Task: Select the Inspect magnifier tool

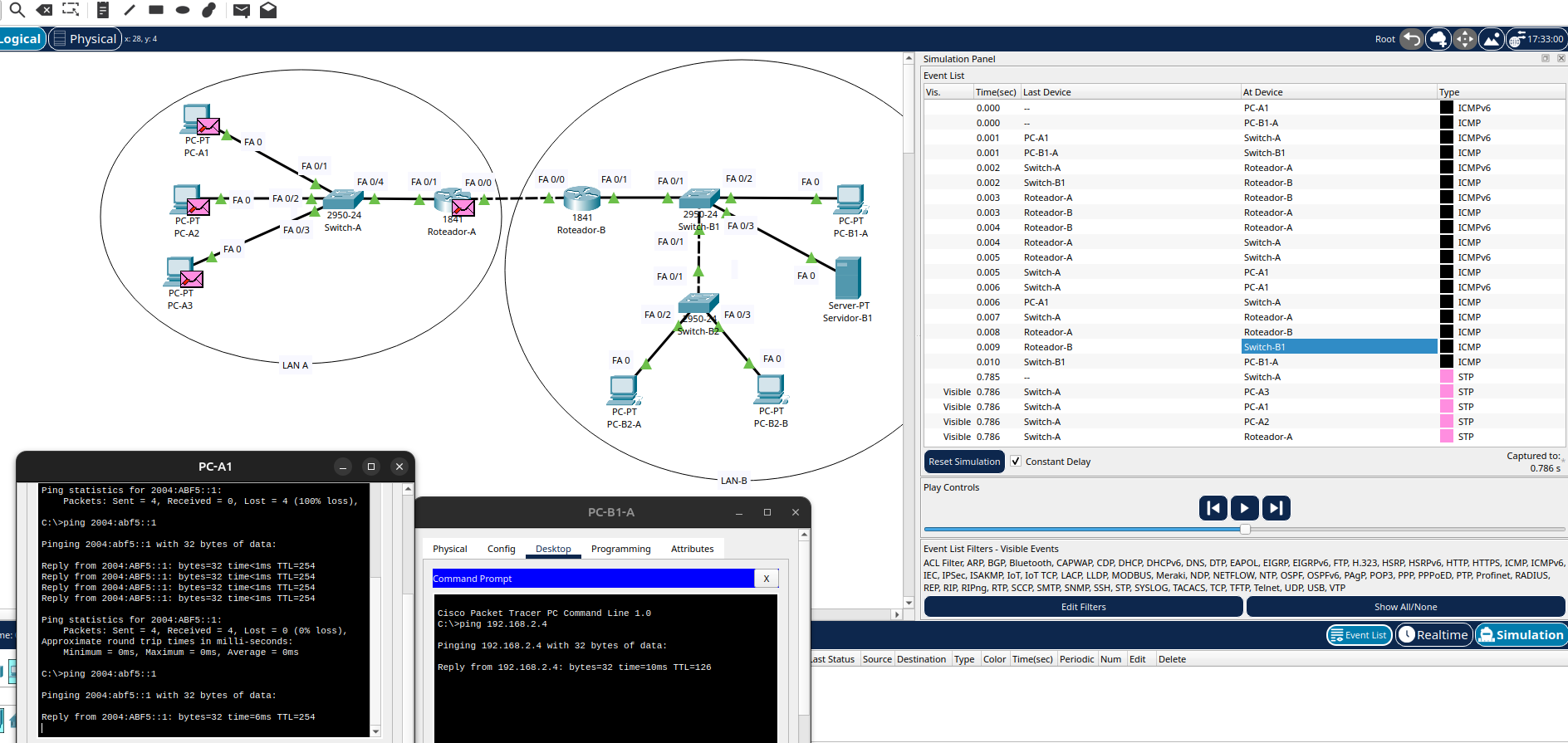Action: [17, 10]
